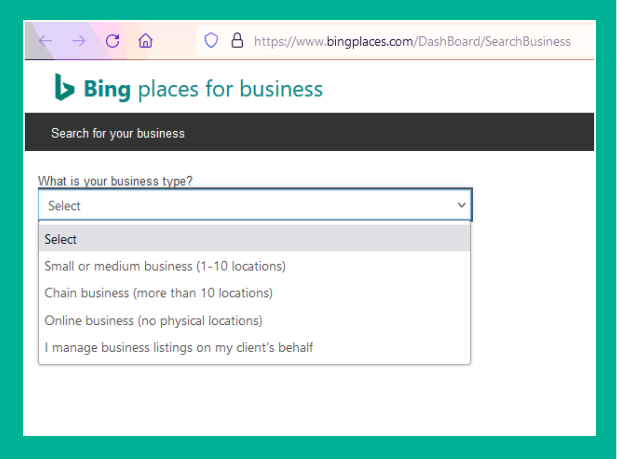Click the browser back arrow

coord(46,41)
